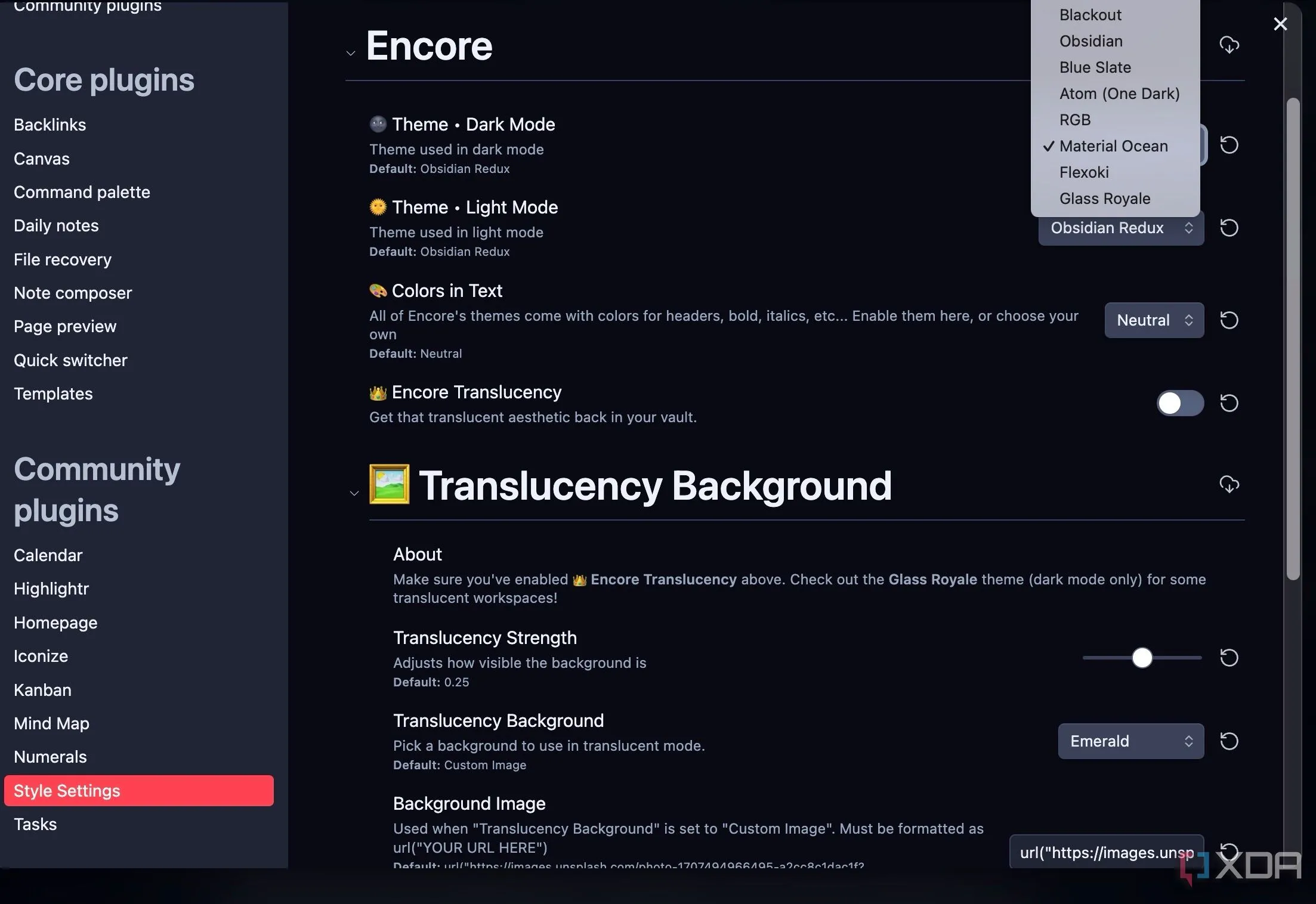The image size is (1316, 904).
Task: Collapse the Translucency Background section chevron
Action: pyautogui.click(x=354, y=493)
